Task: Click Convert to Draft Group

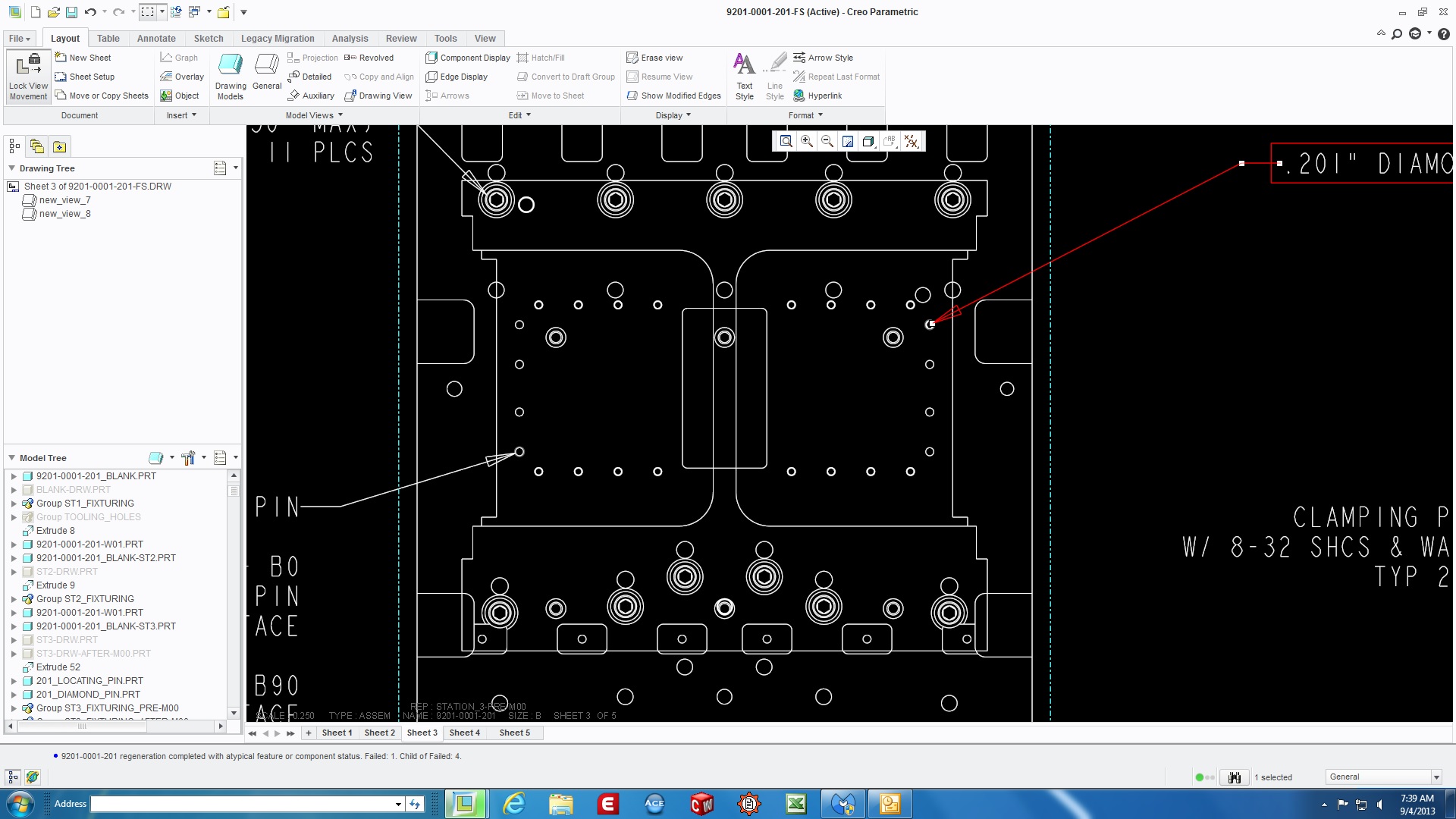Action: [566, 77]
